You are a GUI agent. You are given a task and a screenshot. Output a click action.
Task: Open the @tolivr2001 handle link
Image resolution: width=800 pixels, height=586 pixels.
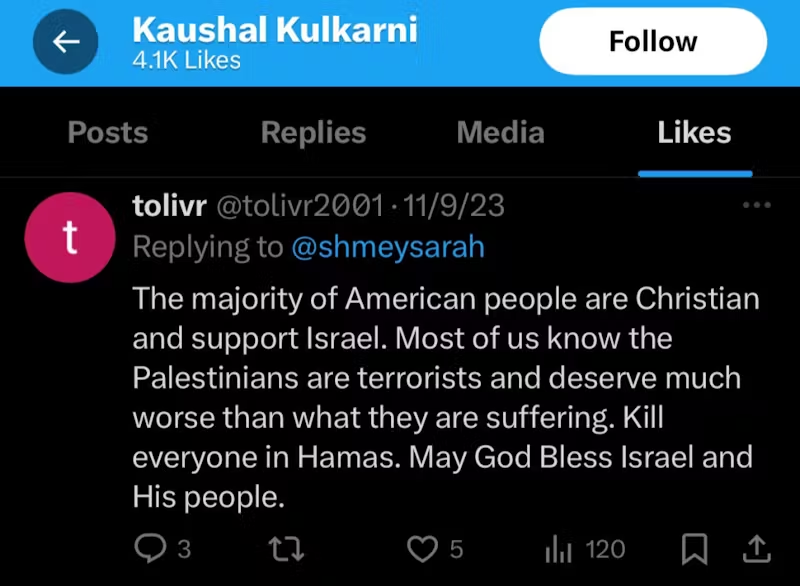click(x=300, y=206)
